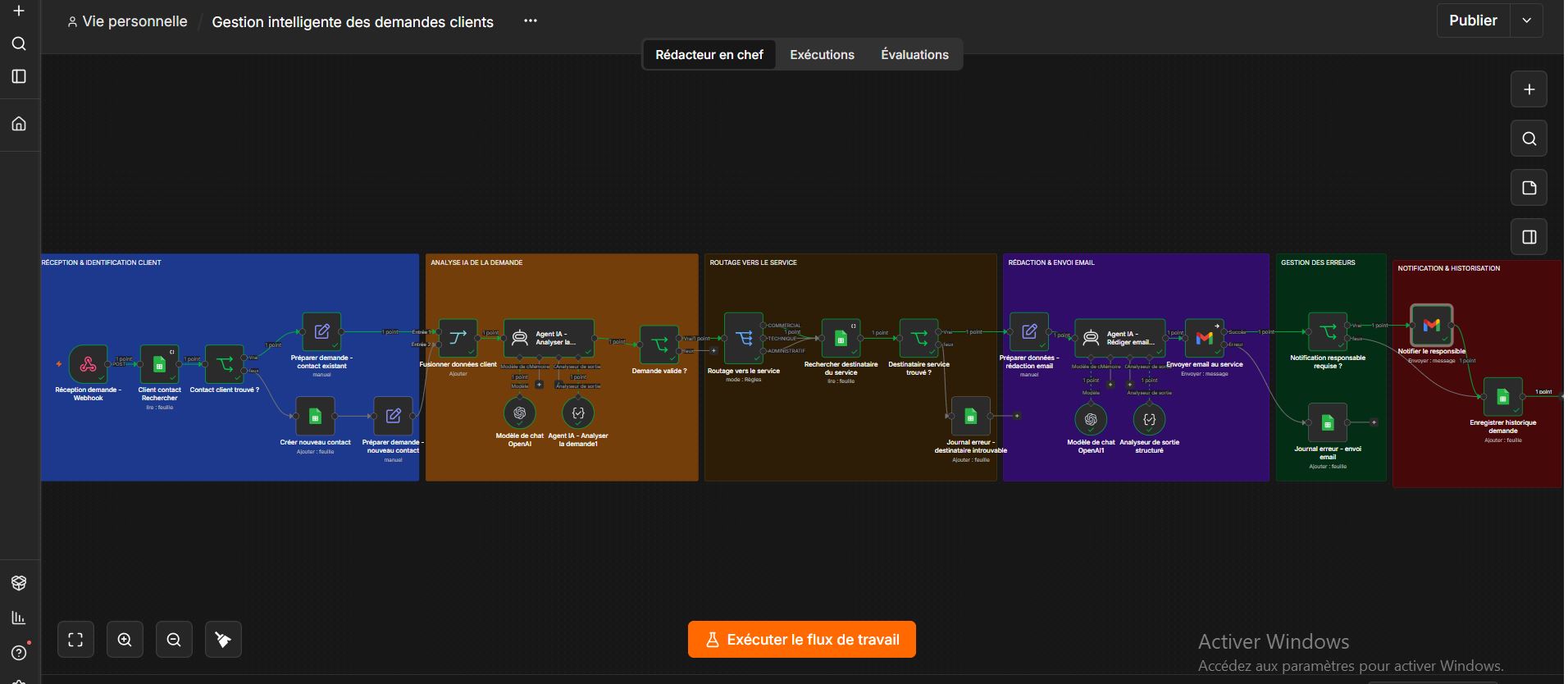Select the Fusionner données client node
The height and width of the screenshot is (684, 1568).
458,338
